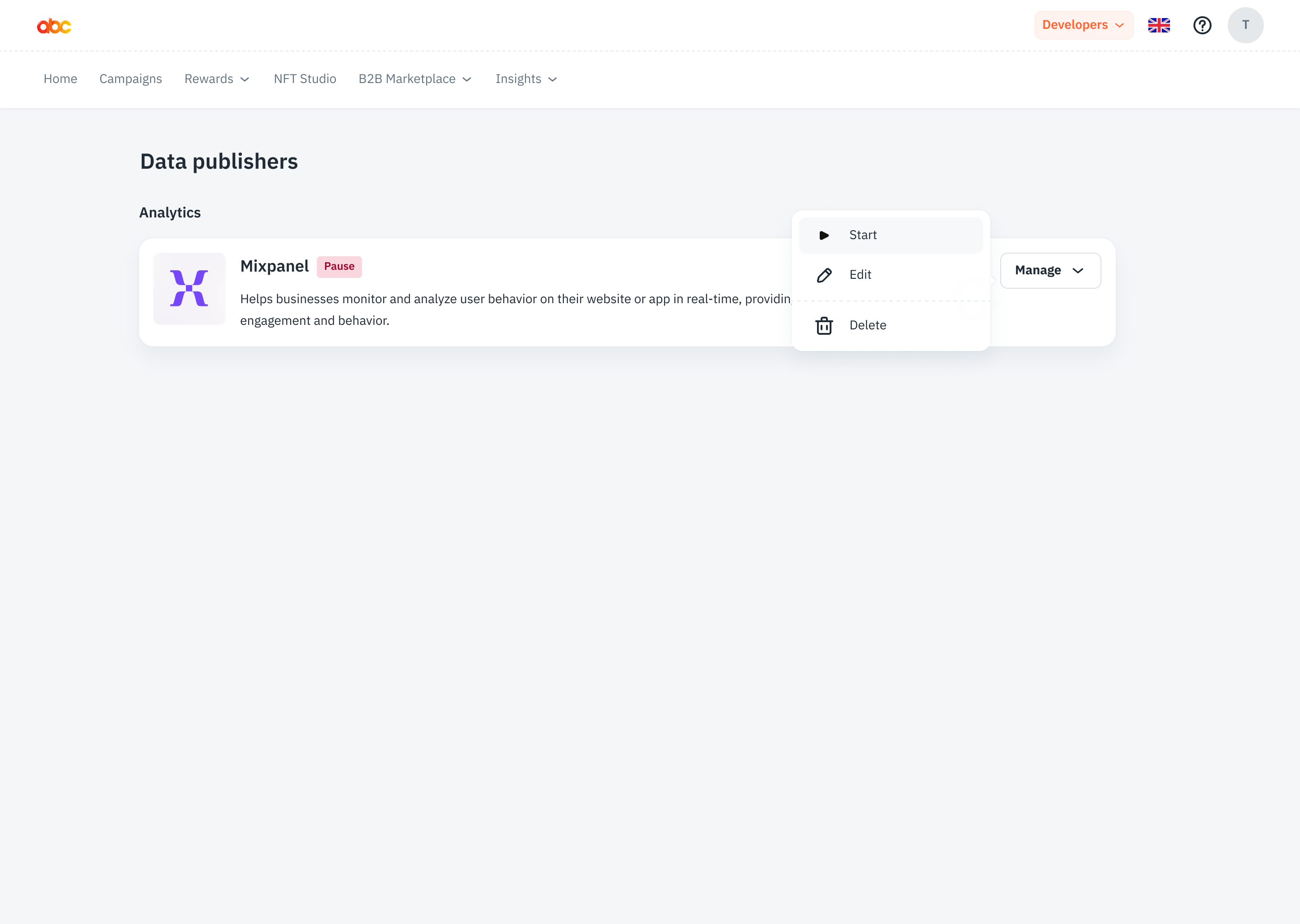1300x924 pixels.
Task: Click the Mixpanel app icon
Action: tap(189, 288)
